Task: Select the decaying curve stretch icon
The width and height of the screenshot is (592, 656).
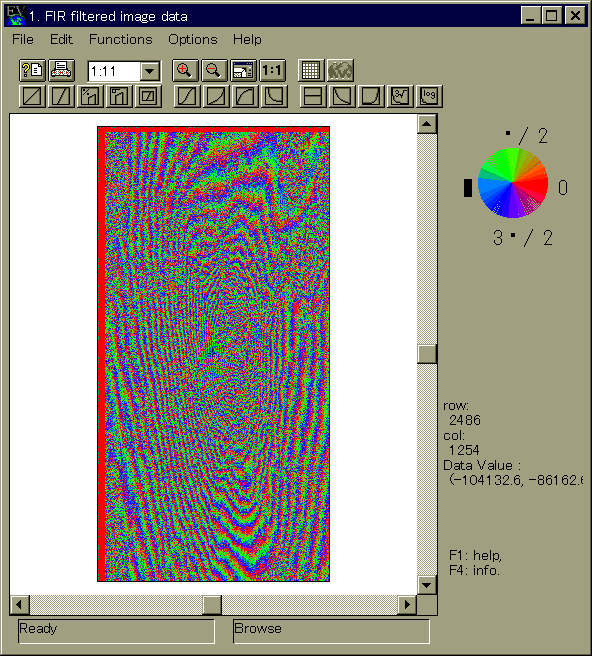Action: (342, 96)
